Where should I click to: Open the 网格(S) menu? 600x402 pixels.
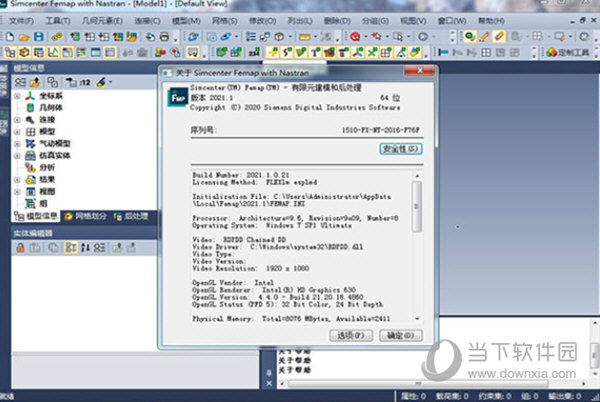[225, 21]
